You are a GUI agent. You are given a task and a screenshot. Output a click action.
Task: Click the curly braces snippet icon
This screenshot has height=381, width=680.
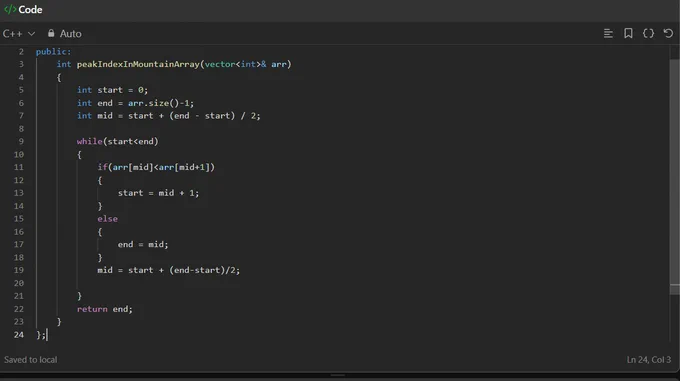click(x=648, y=33)
